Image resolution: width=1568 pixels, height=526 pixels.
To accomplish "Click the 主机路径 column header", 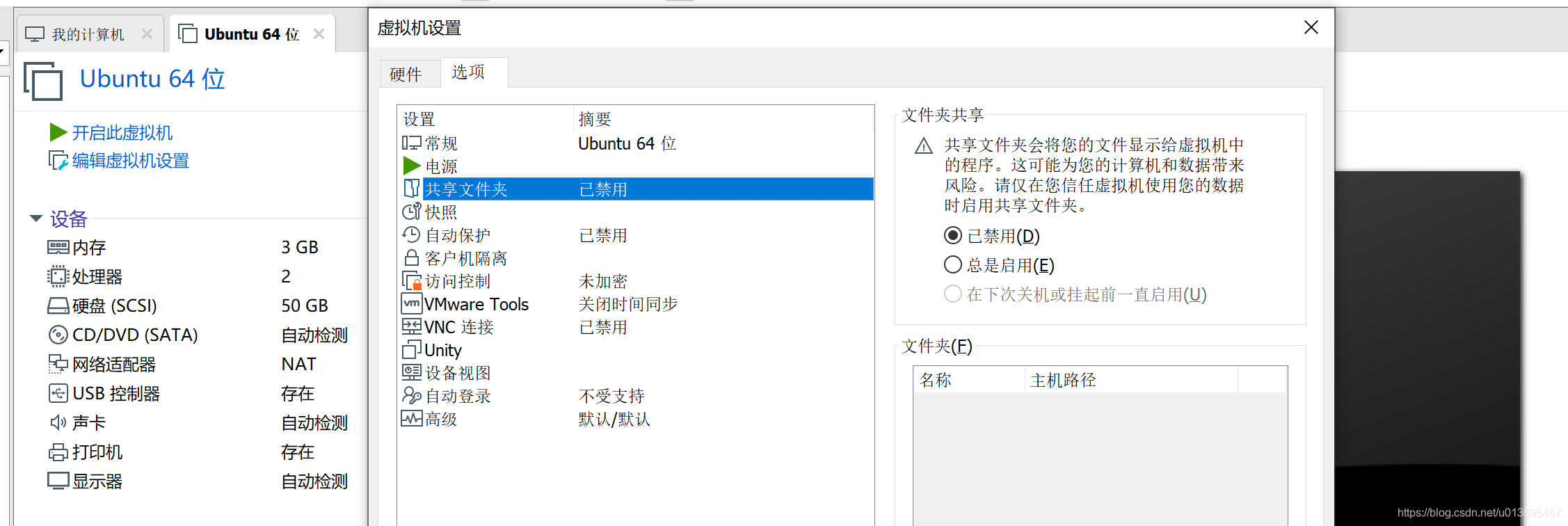I will click(x=1131, y=380).
